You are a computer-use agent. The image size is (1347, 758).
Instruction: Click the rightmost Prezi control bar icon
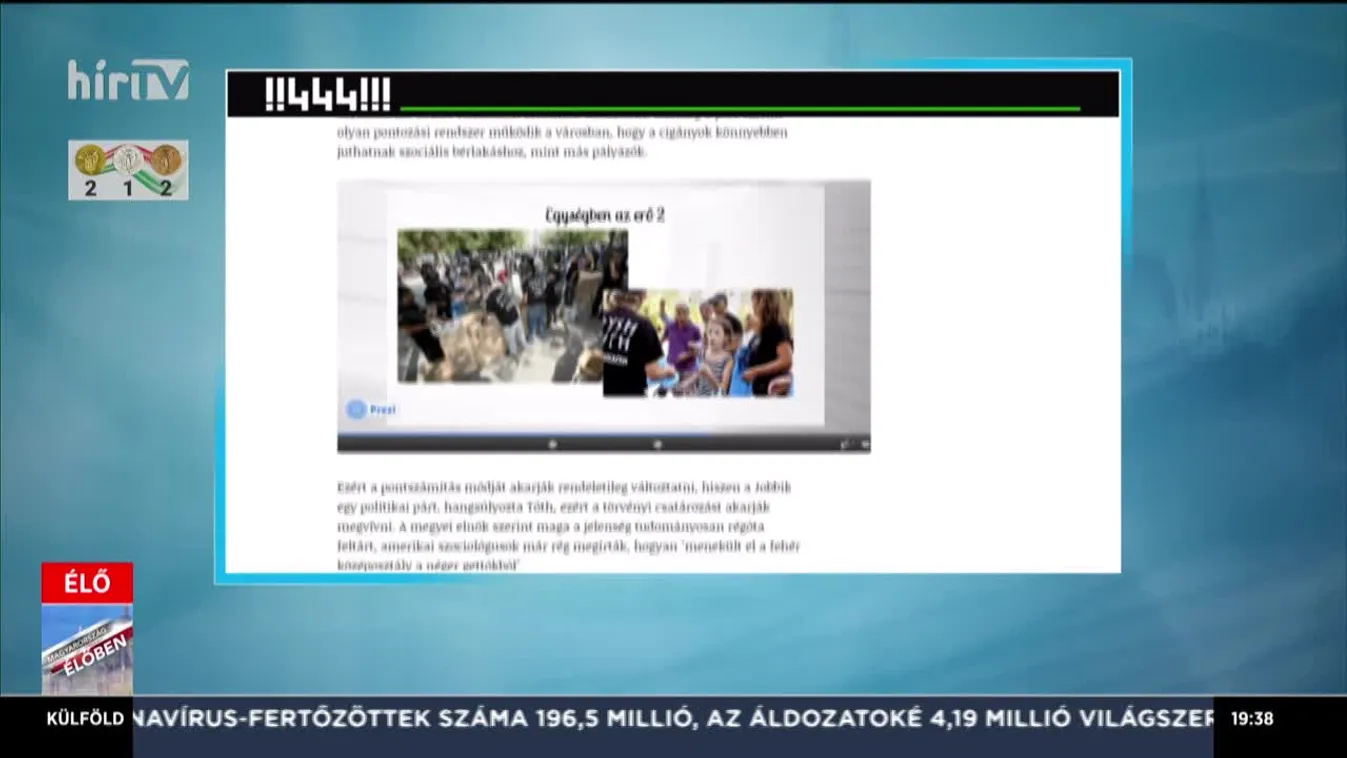[864, 444]
